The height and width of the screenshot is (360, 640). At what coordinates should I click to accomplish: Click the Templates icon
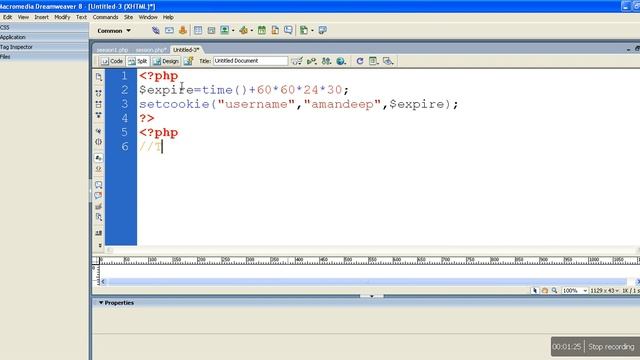coord(304,30)
